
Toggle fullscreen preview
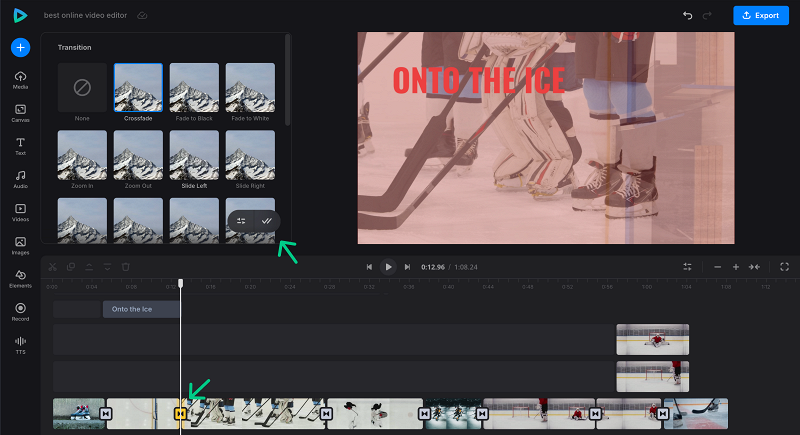click(785, 267)
